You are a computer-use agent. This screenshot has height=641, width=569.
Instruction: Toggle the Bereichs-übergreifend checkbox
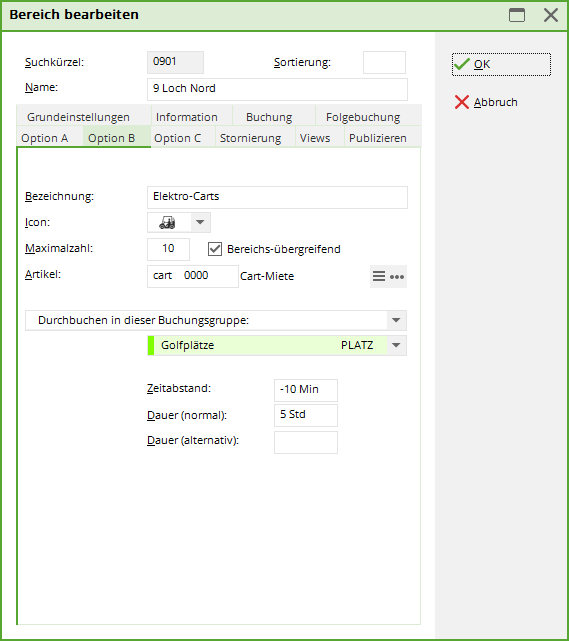[215, 249]
